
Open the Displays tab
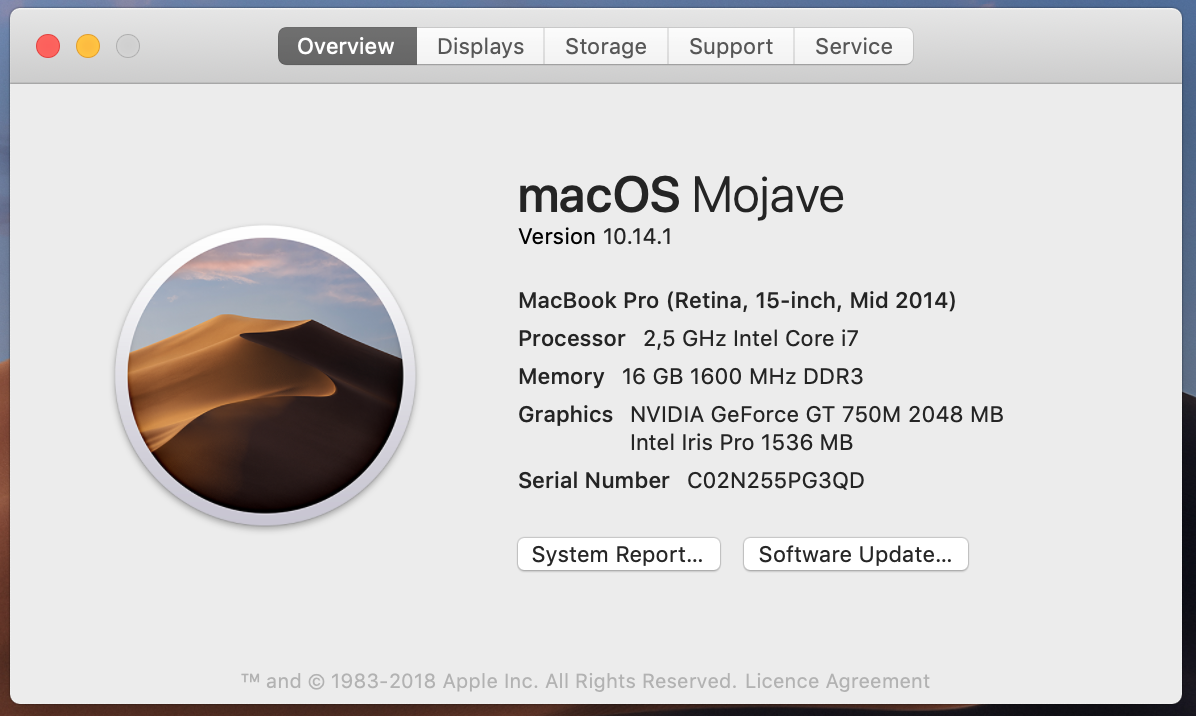(x=481, y=47)
